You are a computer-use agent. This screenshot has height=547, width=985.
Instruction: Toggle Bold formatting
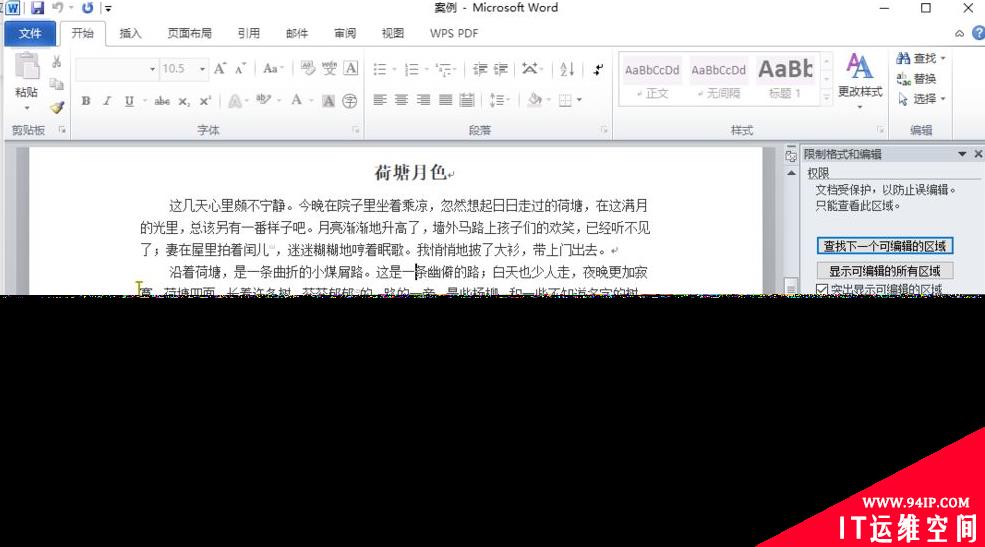[86, 100]
